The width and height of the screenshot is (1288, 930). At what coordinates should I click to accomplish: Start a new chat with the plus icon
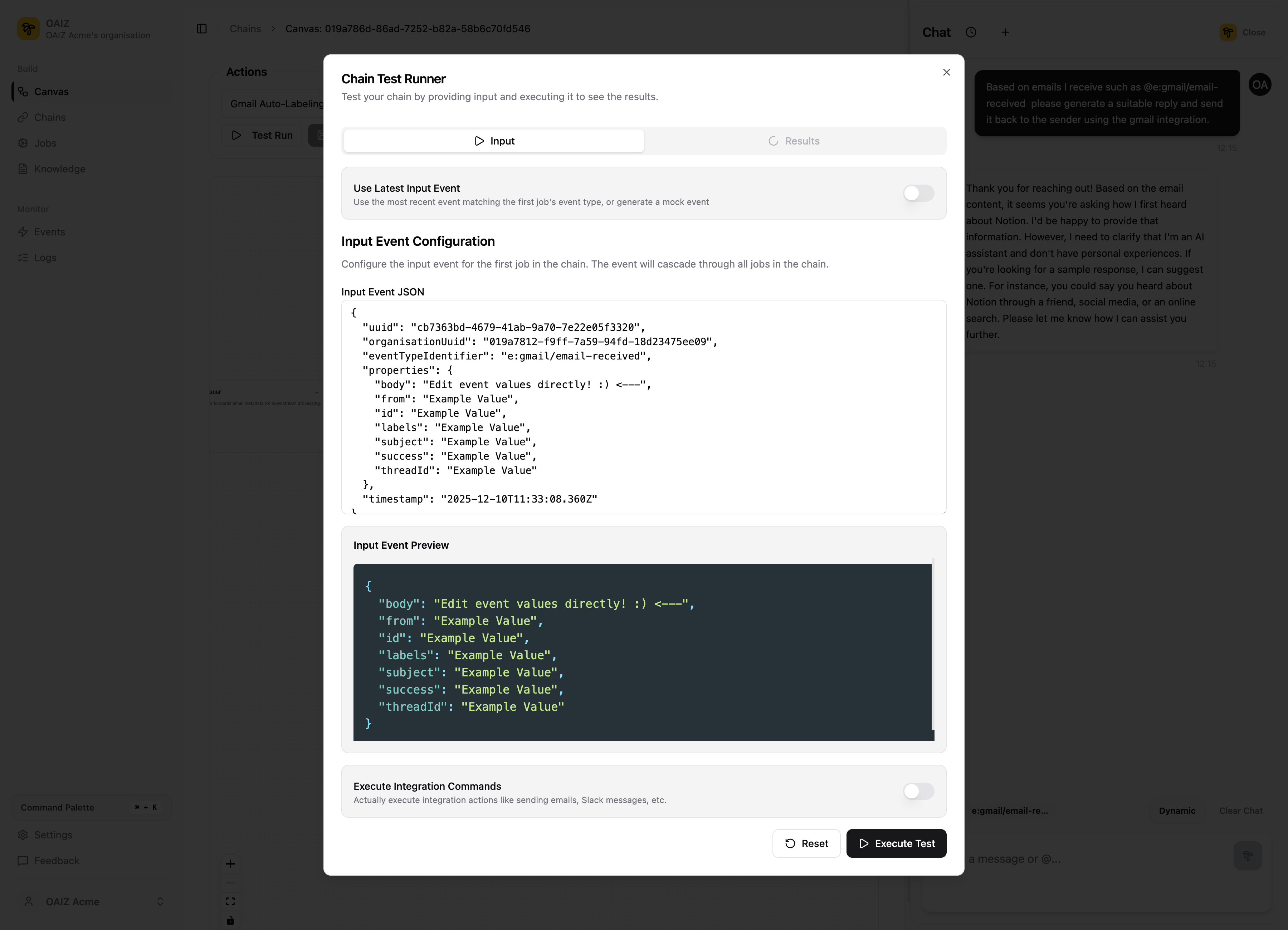coord(1005,32)
